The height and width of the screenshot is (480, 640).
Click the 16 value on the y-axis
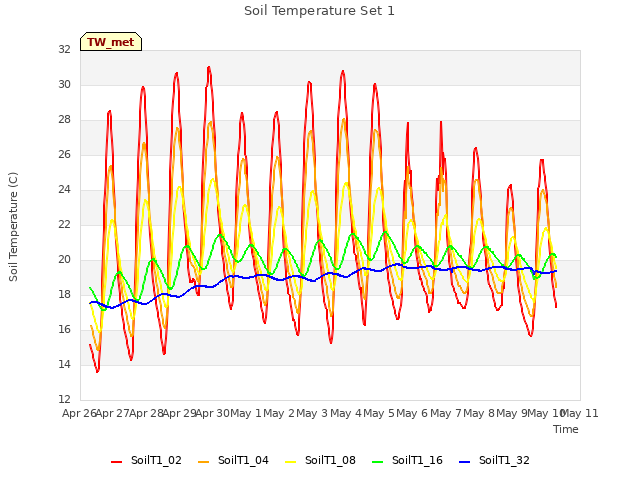point(64,329)
